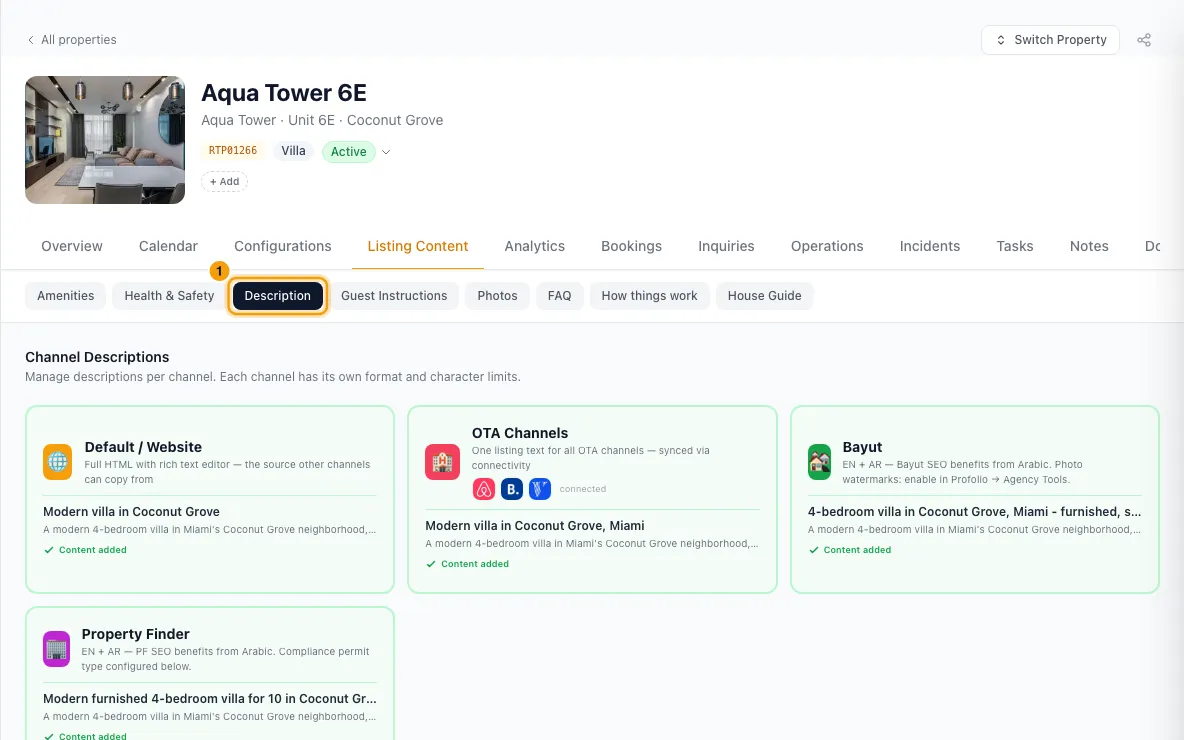Click the Active status badge
Image resolution: width=1184 pixels, height=740 pixels.
[349, 152]
